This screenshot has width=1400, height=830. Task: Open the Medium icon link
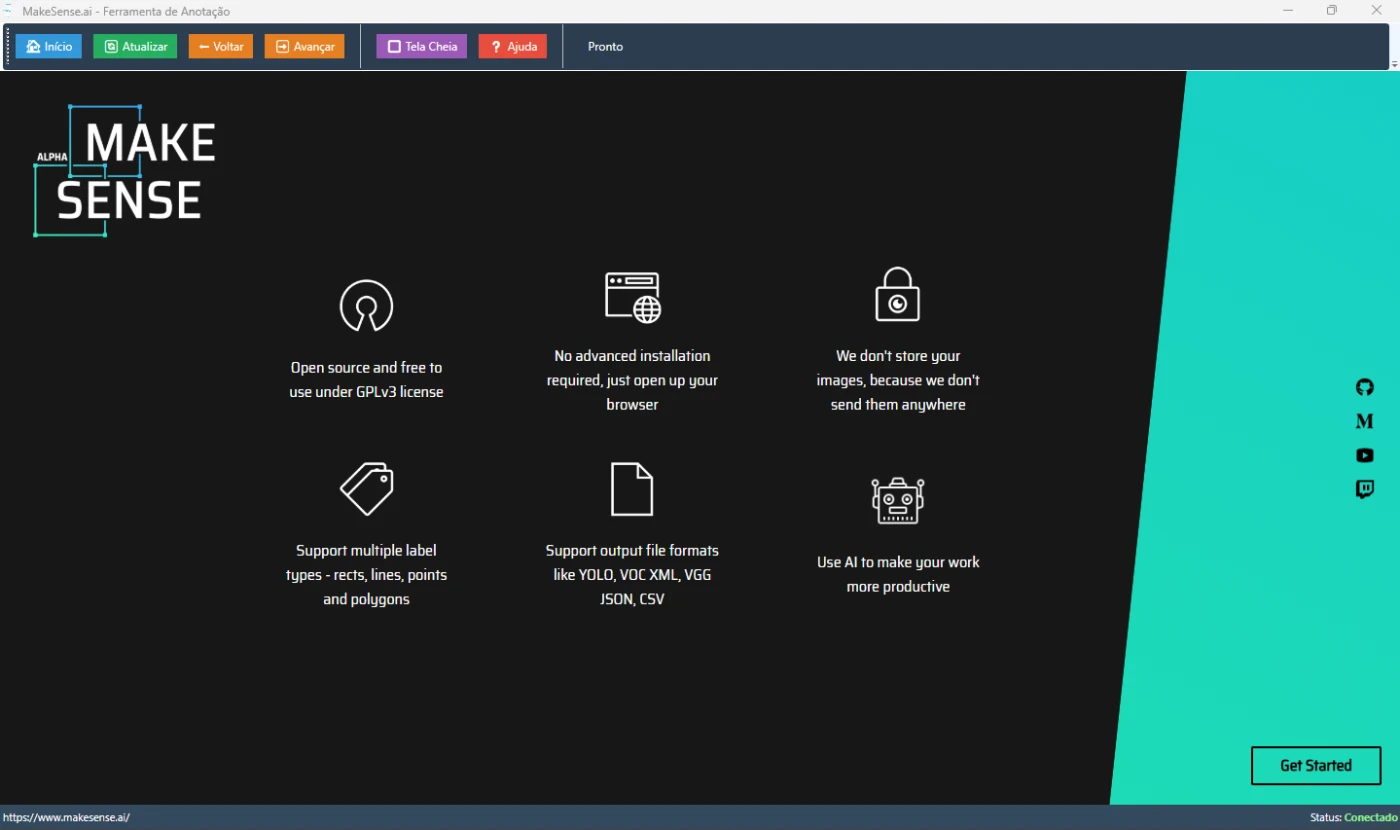1364,421
